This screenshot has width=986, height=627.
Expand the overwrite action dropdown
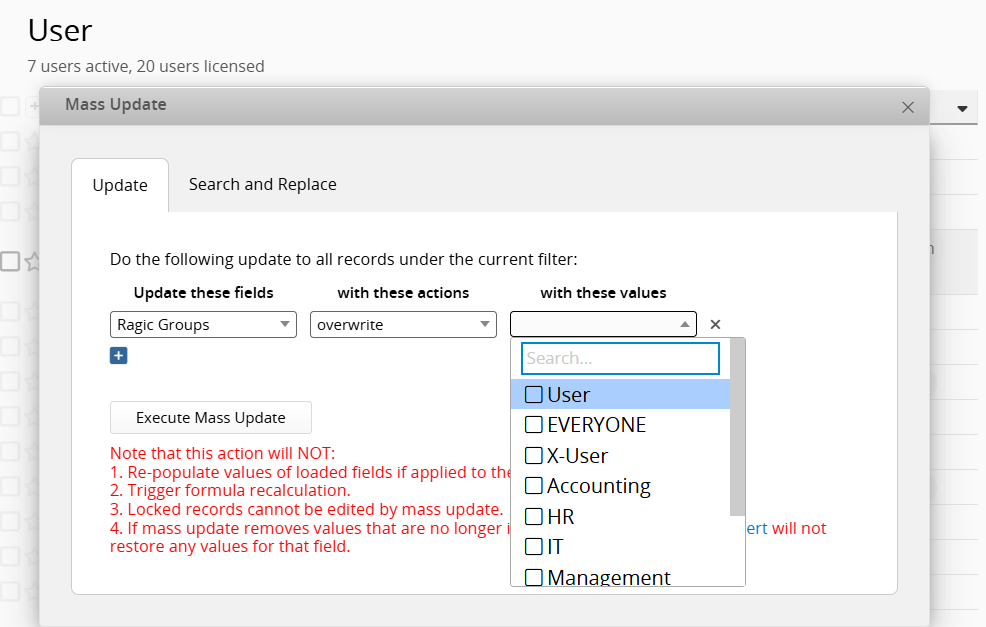[403, 324]
